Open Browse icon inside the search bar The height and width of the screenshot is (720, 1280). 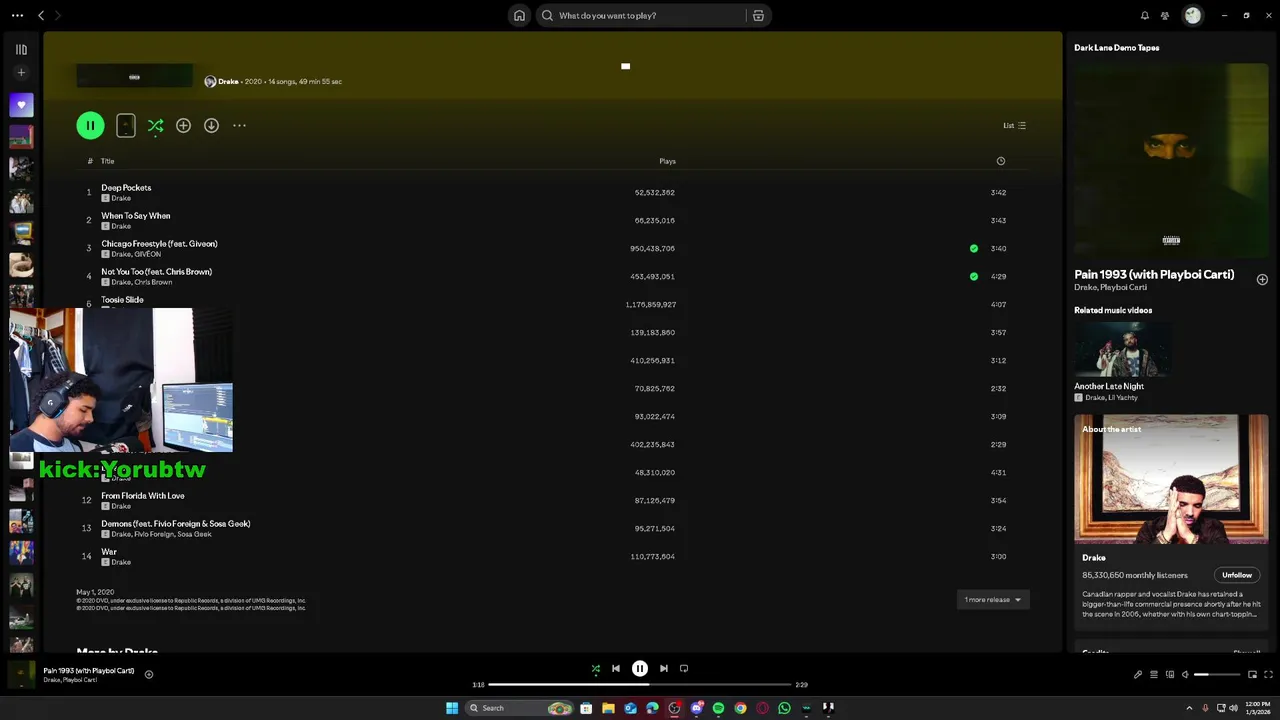point(758,15)
